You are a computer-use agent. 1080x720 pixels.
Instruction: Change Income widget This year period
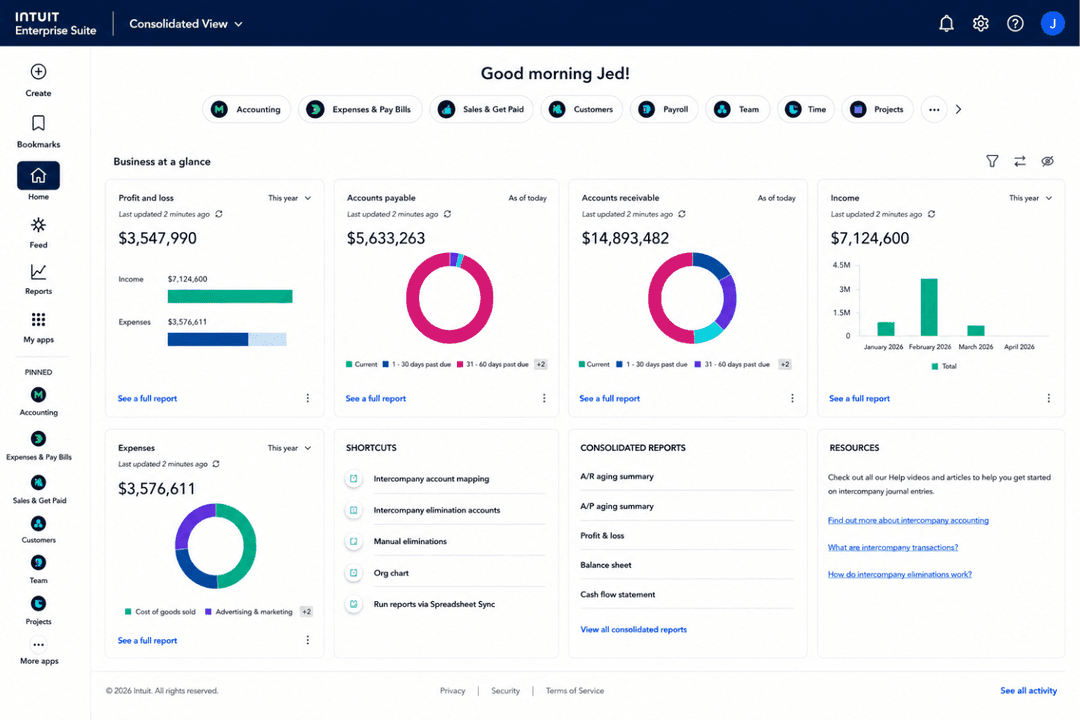point(1030,198)
